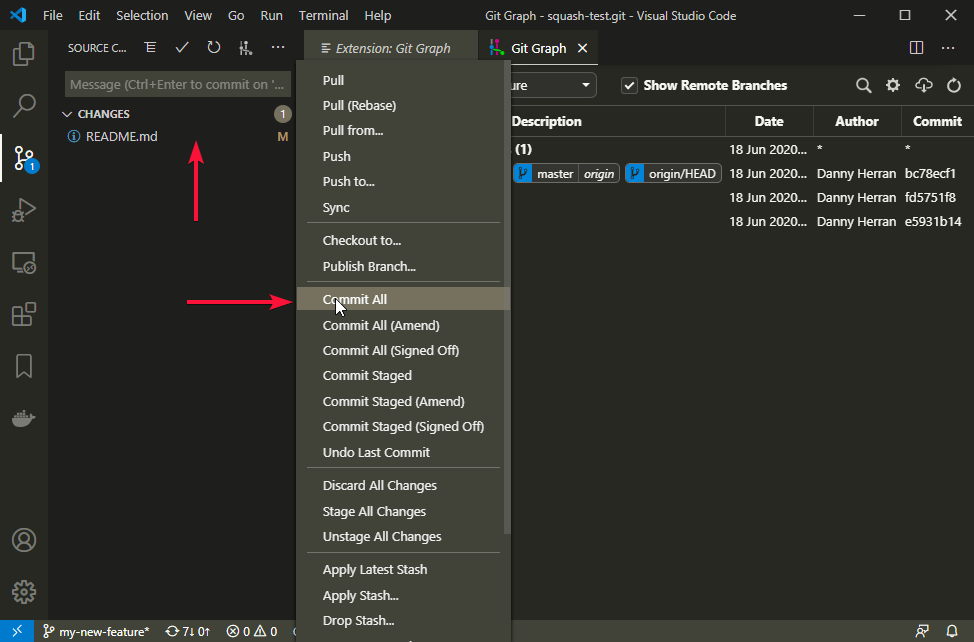Open the Extensions view
Viewport: 974px width, 642px height.
(24, 314)
